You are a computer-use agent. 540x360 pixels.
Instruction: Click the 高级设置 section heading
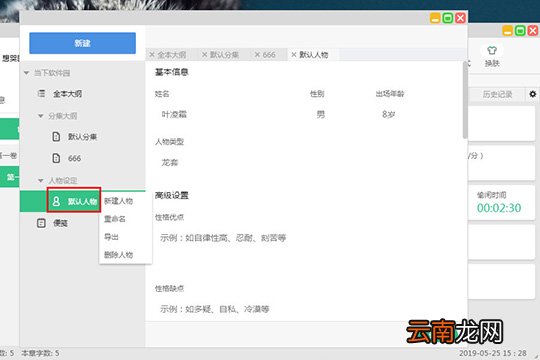click(x=172, y=195)
